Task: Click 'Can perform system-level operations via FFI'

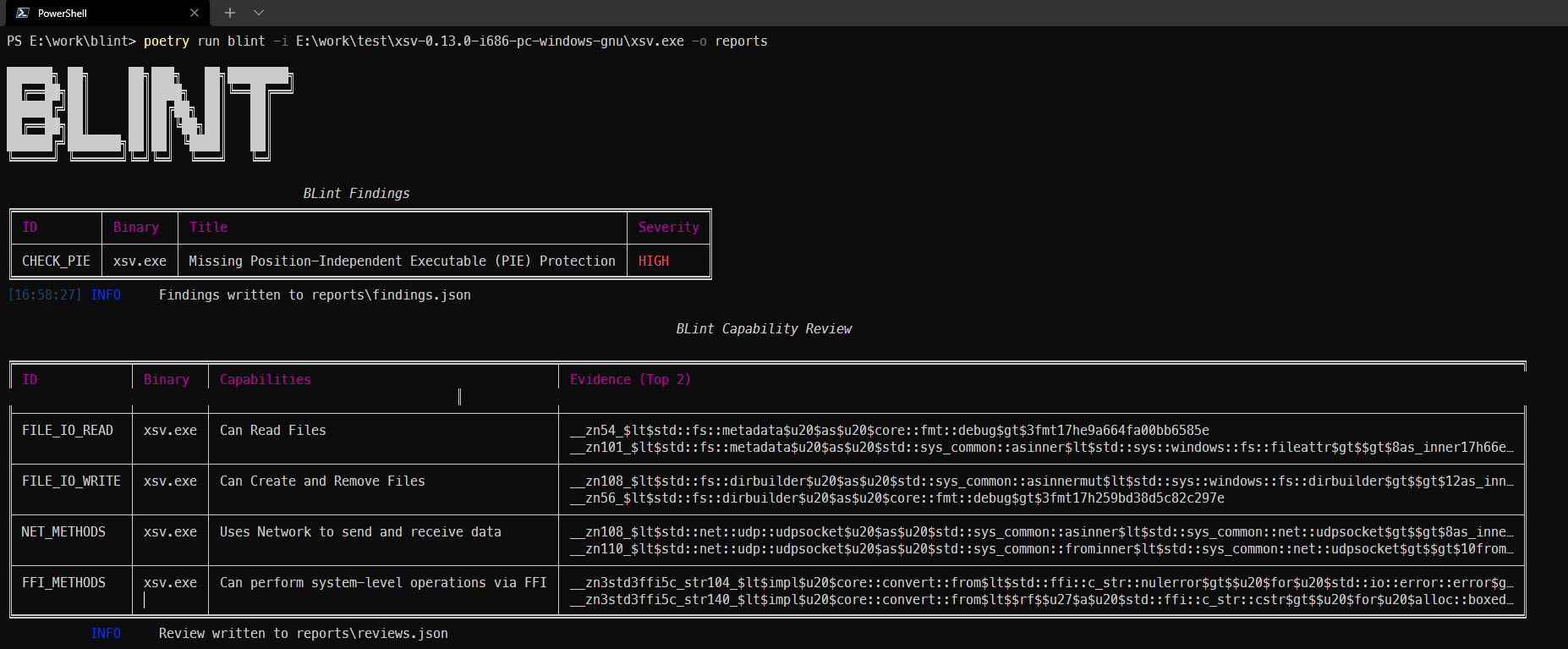Action: (383, 583)
